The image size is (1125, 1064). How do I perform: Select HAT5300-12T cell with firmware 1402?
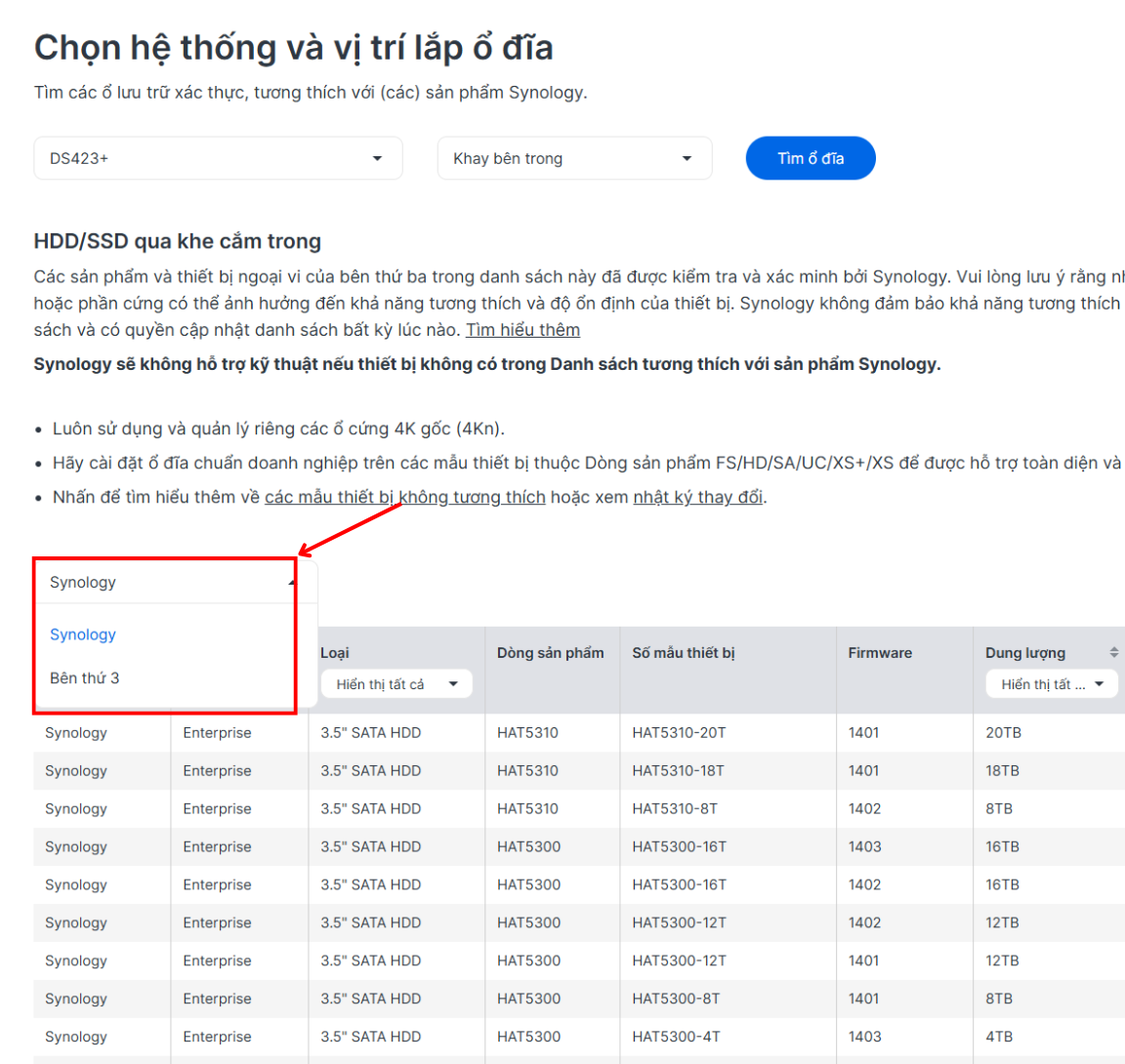pos(679,922)
